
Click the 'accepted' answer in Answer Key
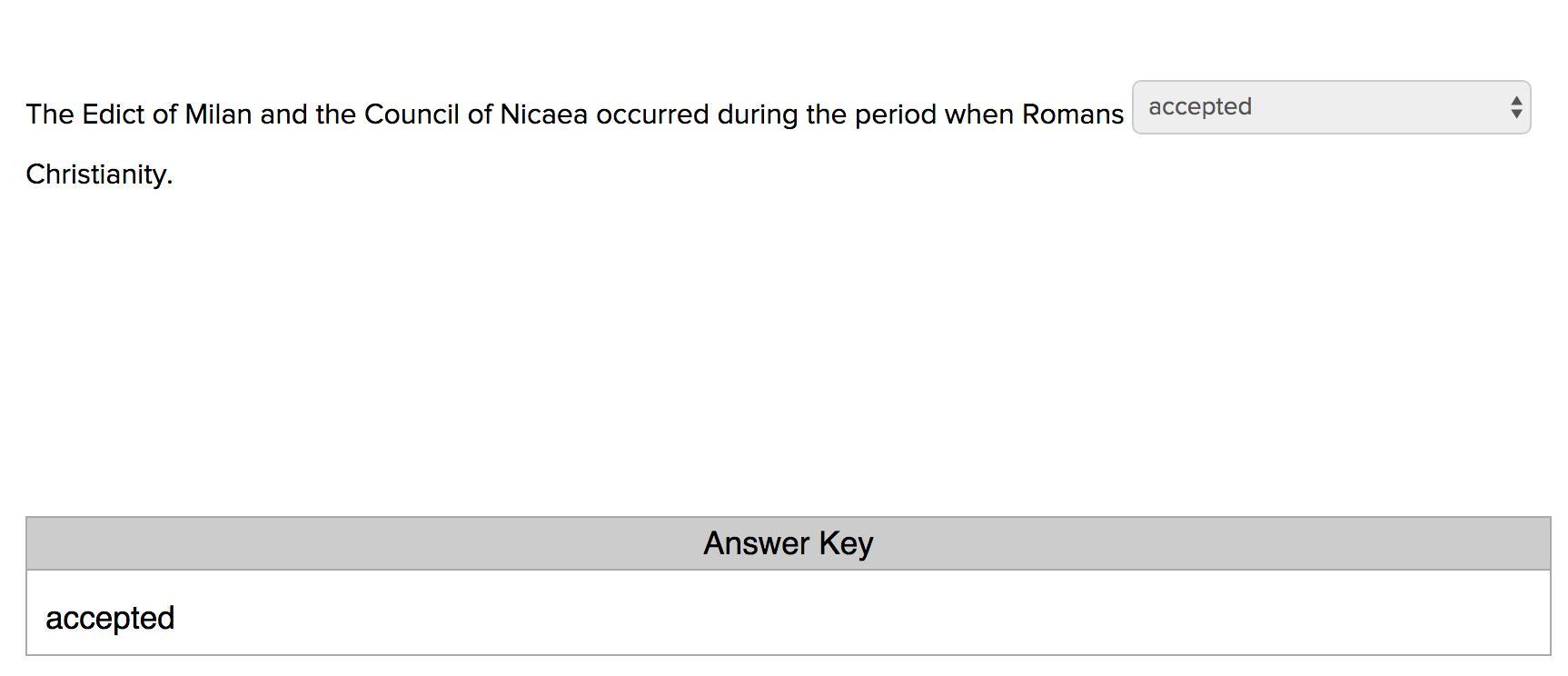pos(110,618)
